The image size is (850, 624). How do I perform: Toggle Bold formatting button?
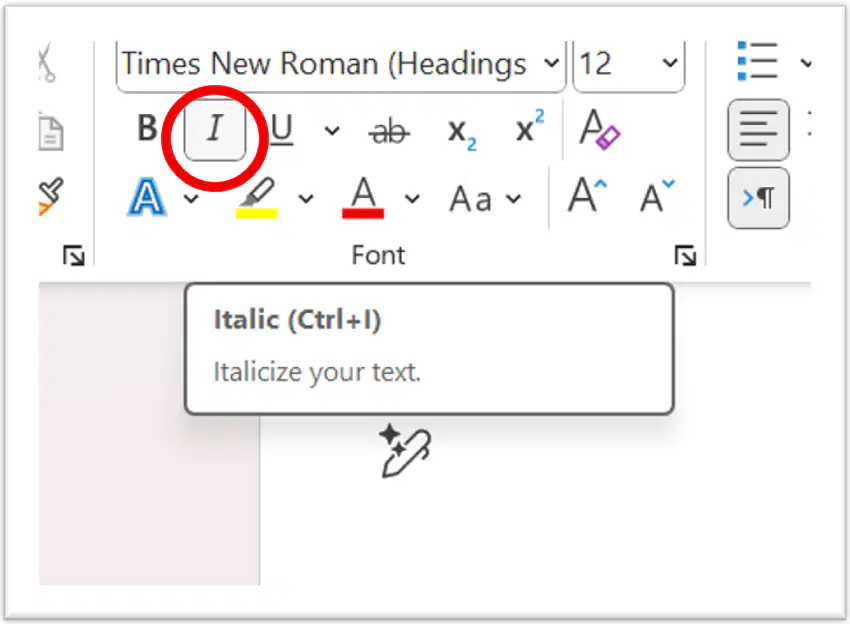[x=147, y=129]
